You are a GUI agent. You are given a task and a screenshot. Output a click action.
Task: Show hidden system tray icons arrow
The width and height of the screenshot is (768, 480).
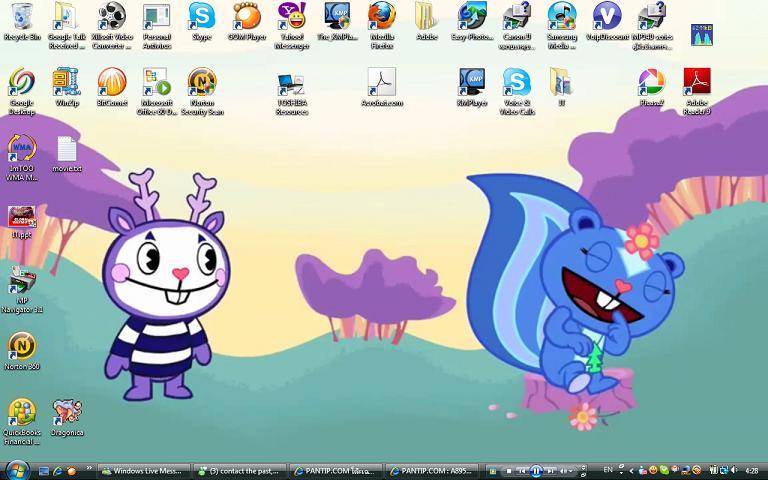click(x=631, y=471)
